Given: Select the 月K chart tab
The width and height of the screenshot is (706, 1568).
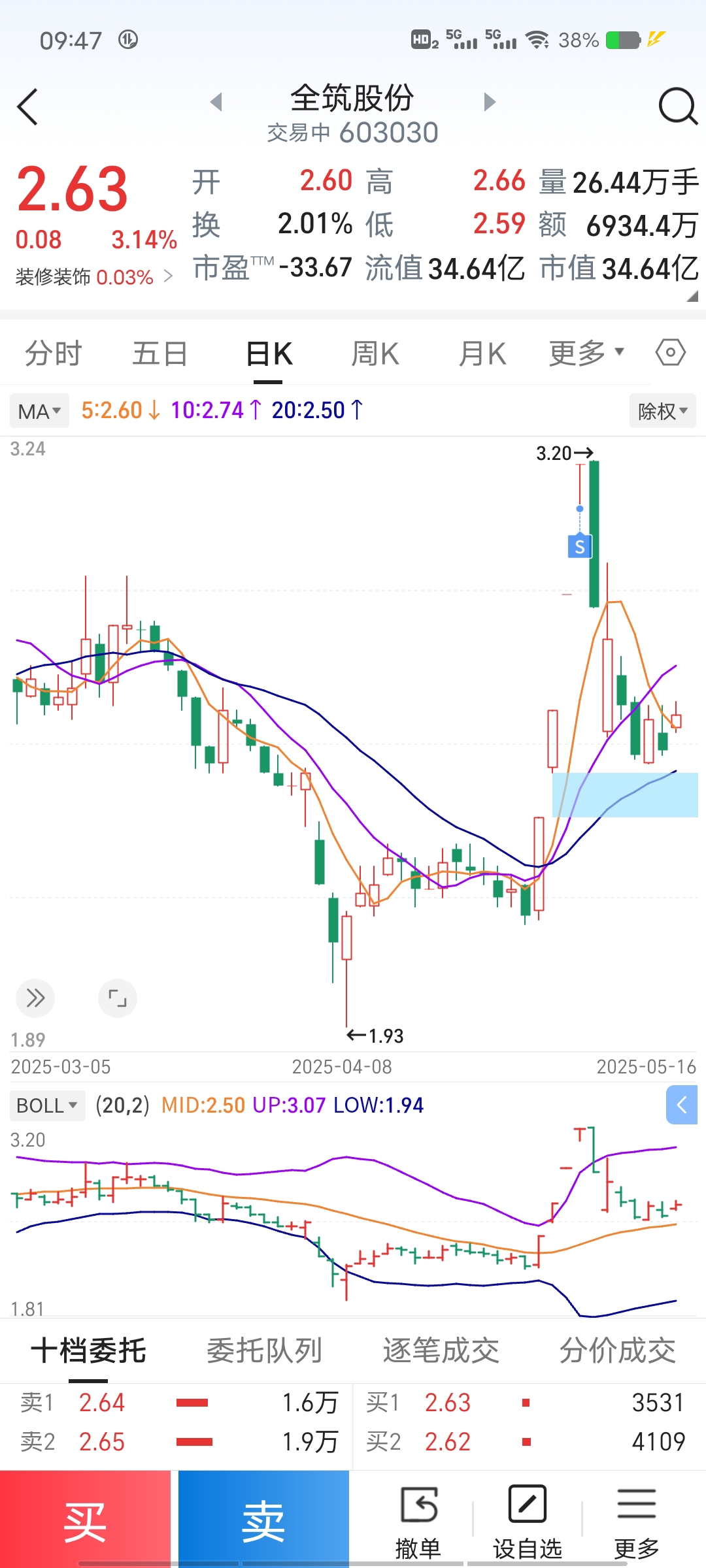Looking at the screenshot, I should tap(482, 353).
